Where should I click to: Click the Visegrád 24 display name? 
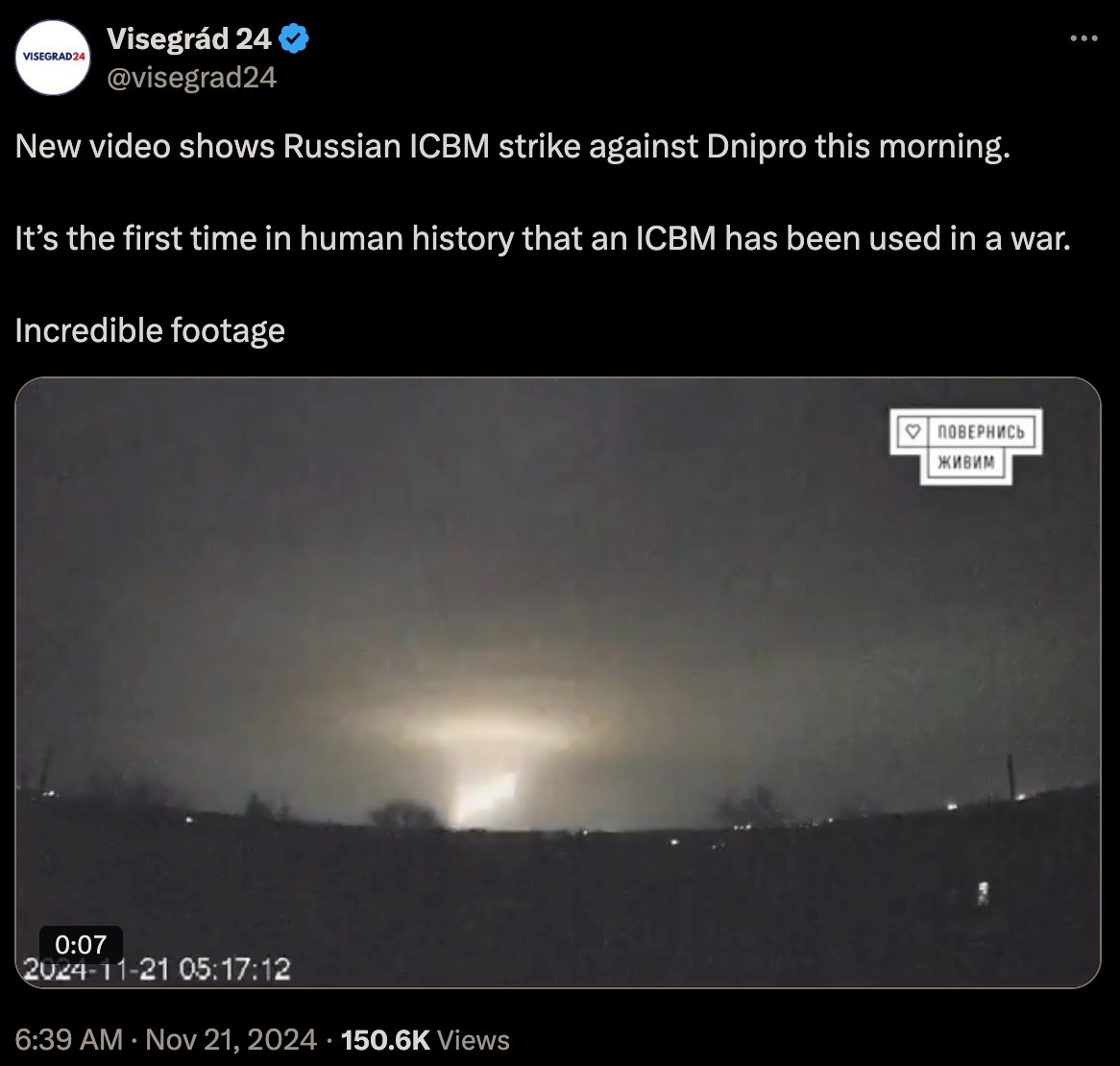point(189,38)
